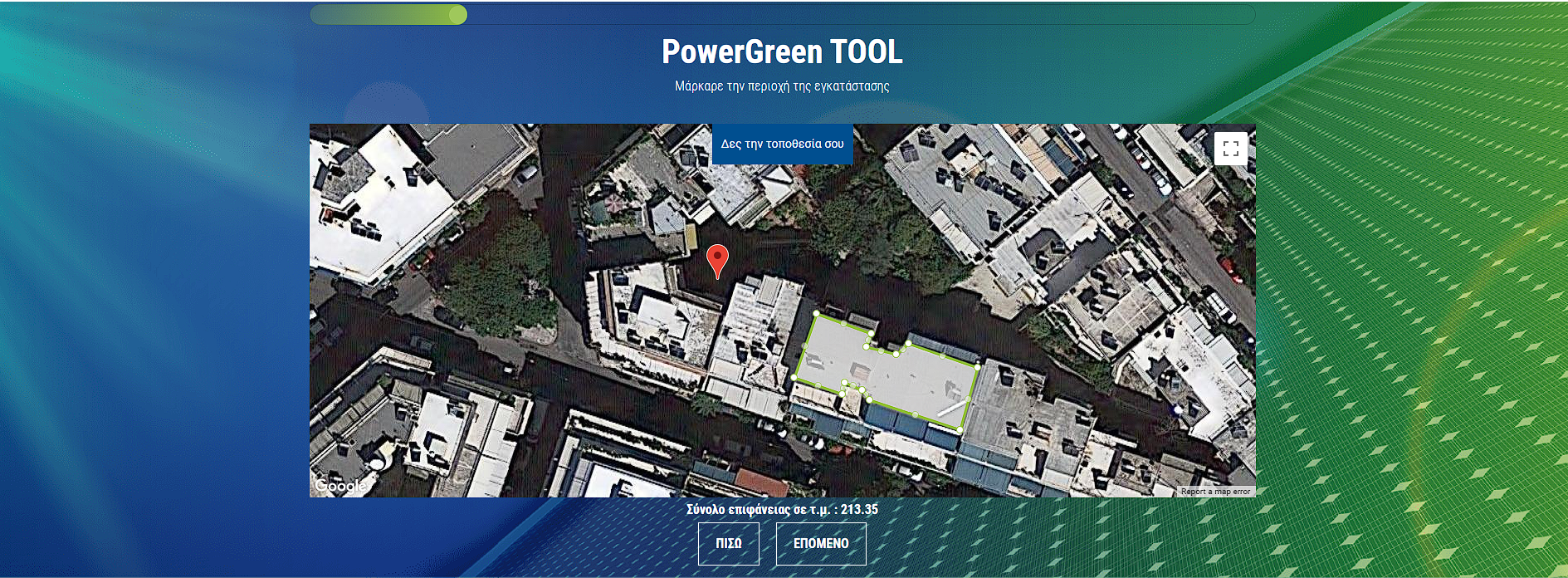
Task: Click 'Δες την τοποθεσία σου' button
Action: (782, 144)
